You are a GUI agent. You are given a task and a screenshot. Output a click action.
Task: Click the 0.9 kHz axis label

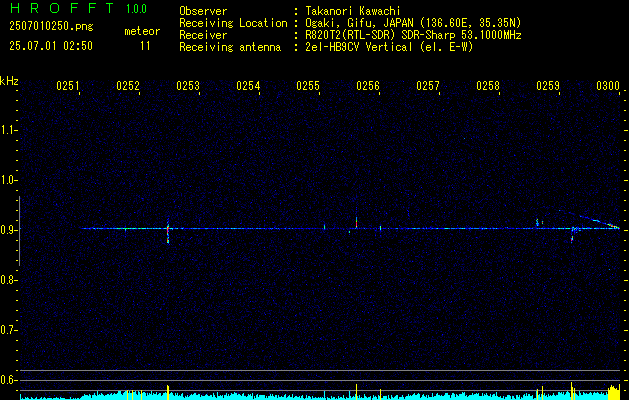[x=8, y=230]
